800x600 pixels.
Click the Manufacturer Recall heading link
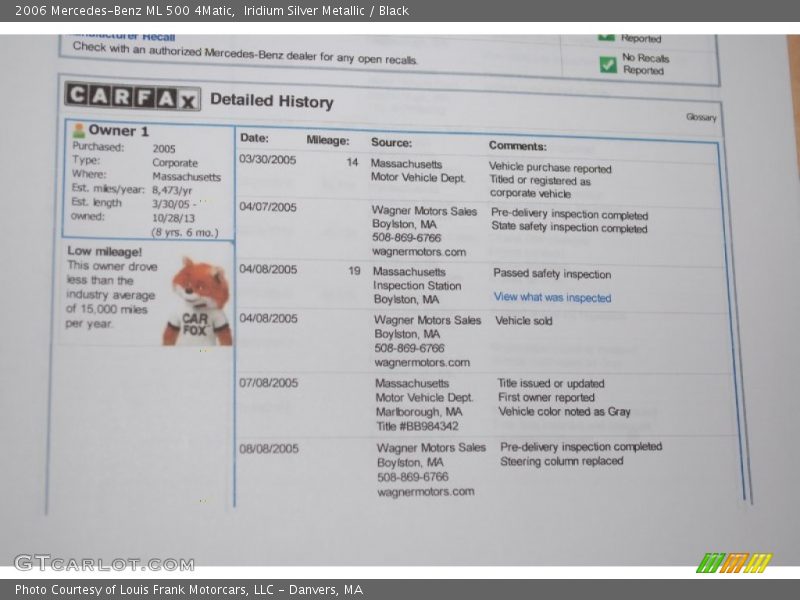coord(124,37)
